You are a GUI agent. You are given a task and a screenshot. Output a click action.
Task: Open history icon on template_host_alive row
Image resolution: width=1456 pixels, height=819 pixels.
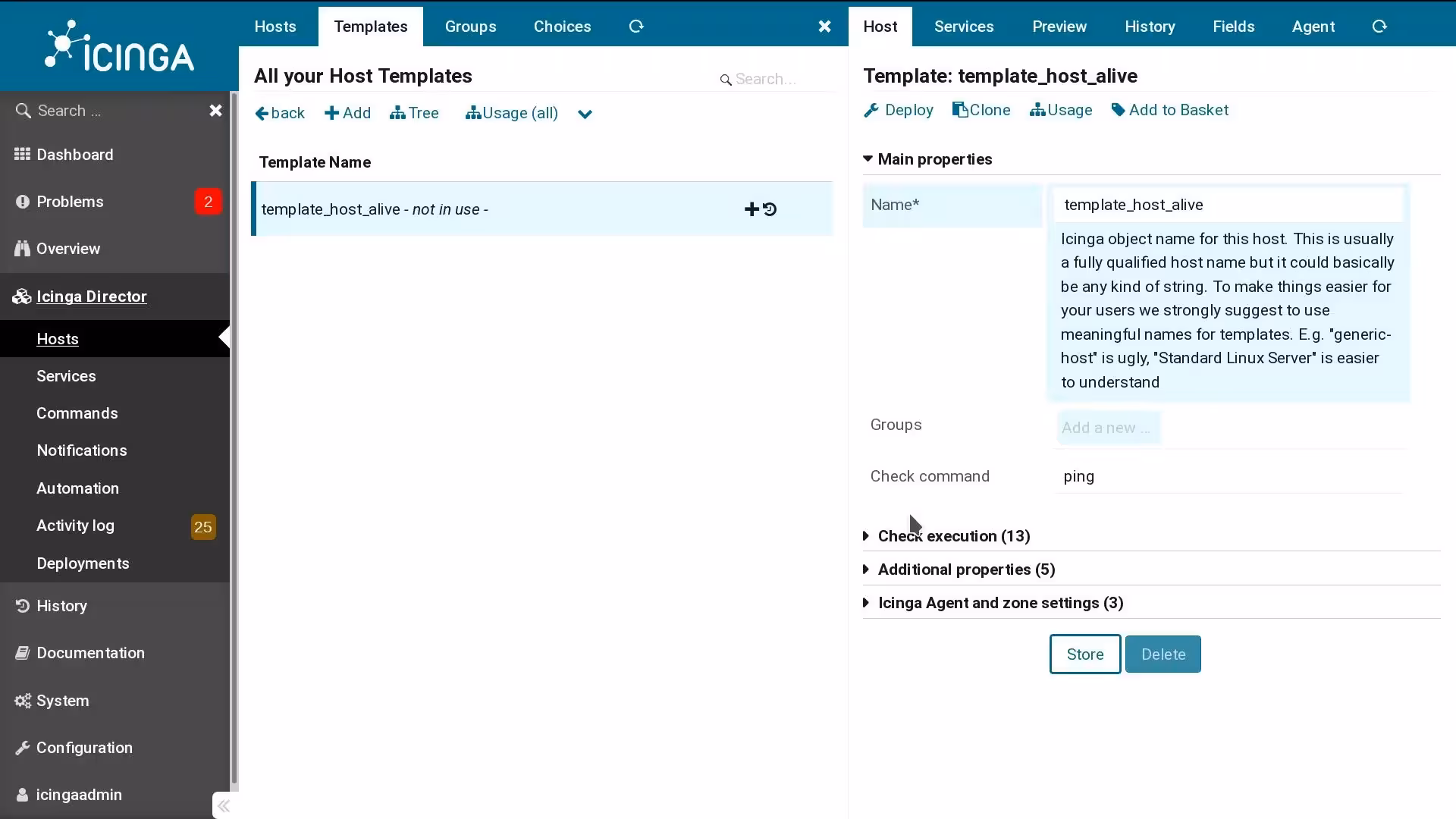[770, 209]
